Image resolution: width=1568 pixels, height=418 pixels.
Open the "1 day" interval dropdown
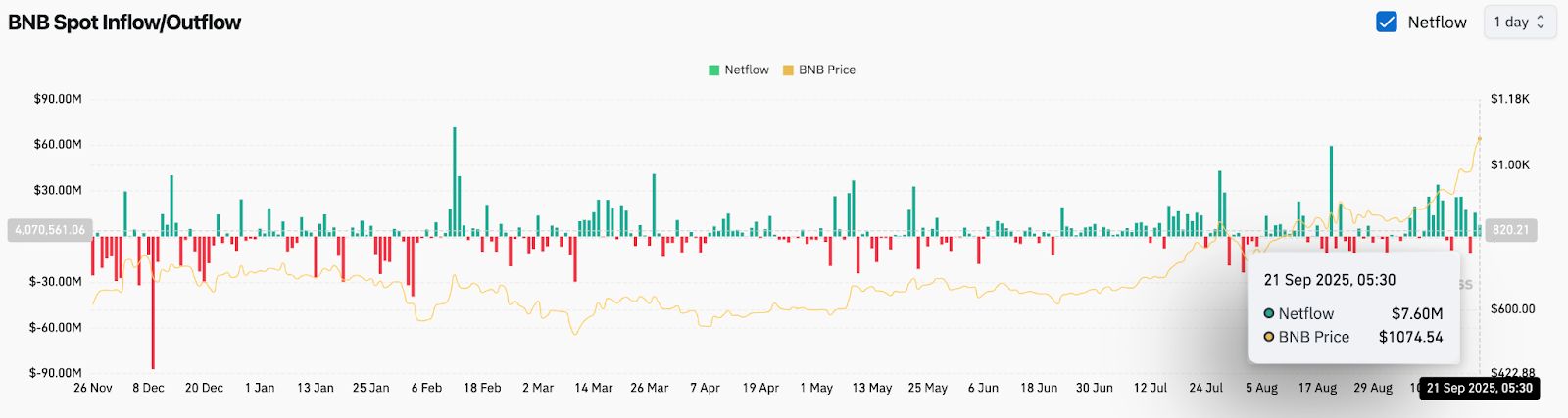(1519, 22)
